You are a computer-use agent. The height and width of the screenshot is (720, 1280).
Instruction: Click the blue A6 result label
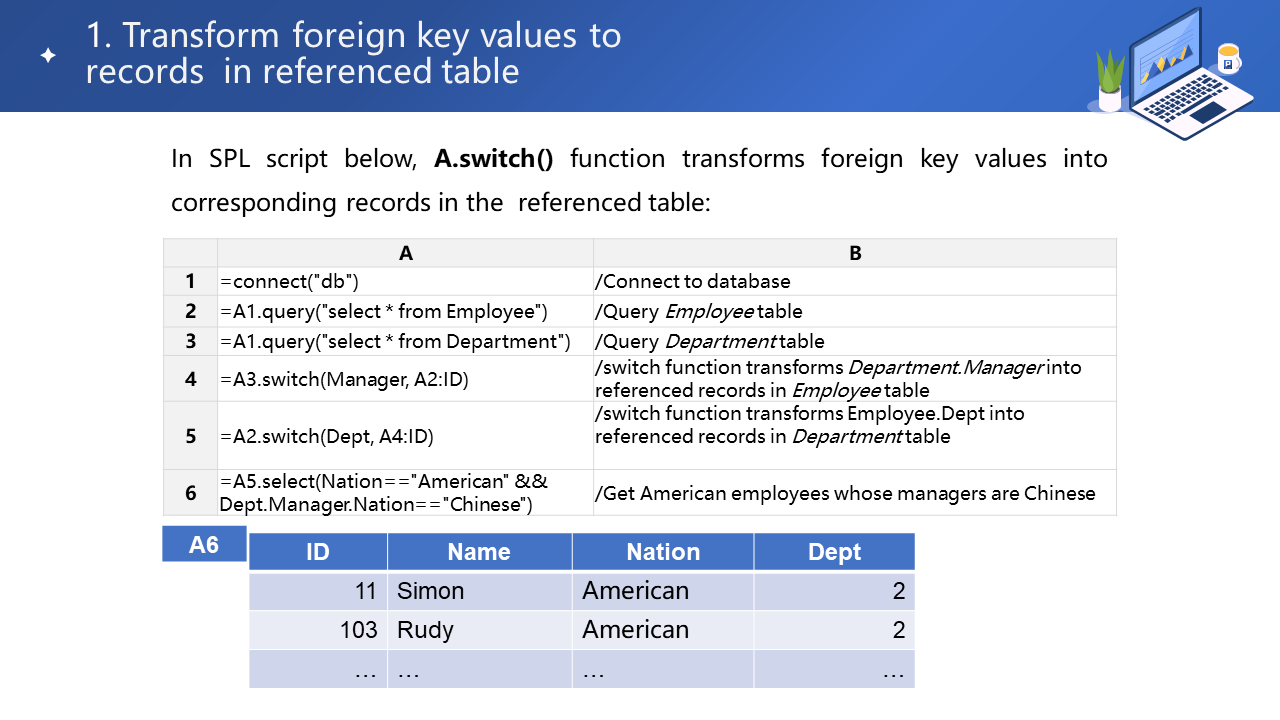(x=203, y=545)
